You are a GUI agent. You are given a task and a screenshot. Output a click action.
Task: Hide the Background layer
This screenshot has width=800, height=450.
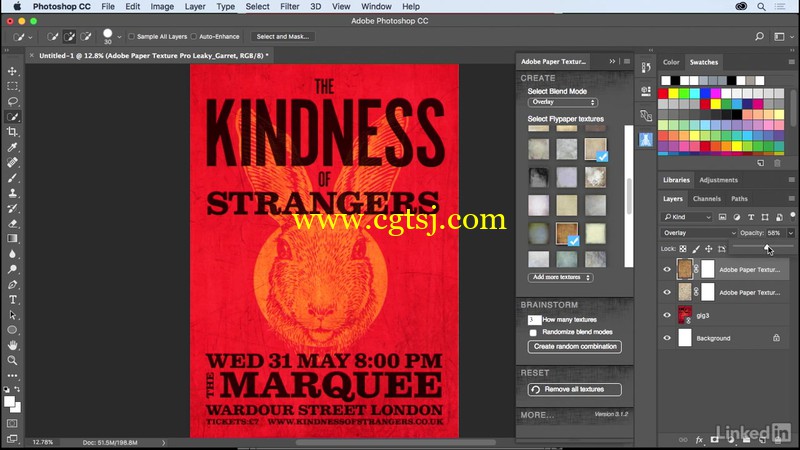[667, 338]
